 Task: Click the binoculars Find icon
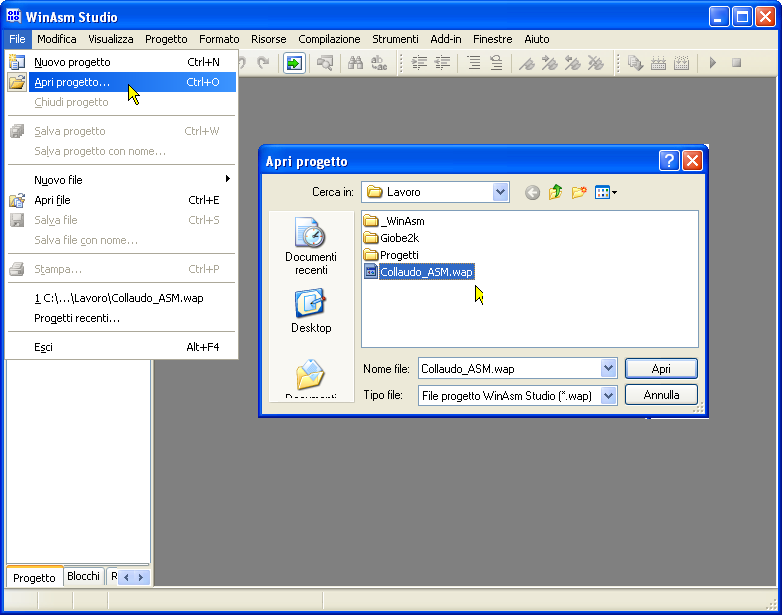click(356, 63)
